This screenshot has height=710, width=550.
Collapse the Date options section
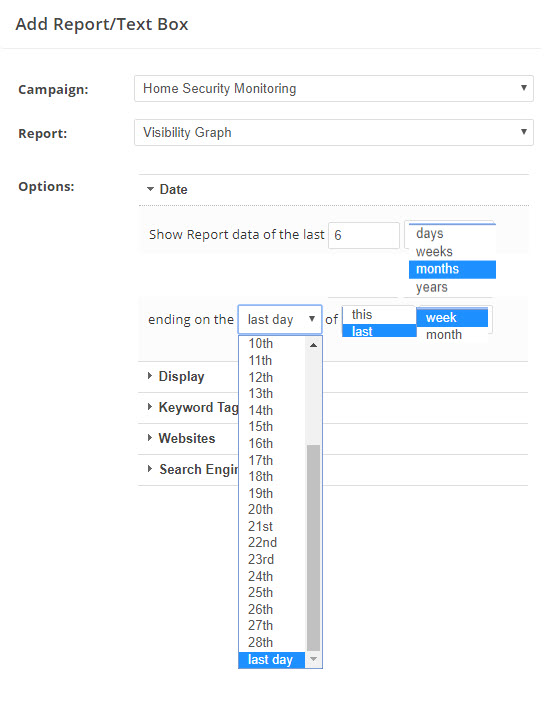click(167, 189)
